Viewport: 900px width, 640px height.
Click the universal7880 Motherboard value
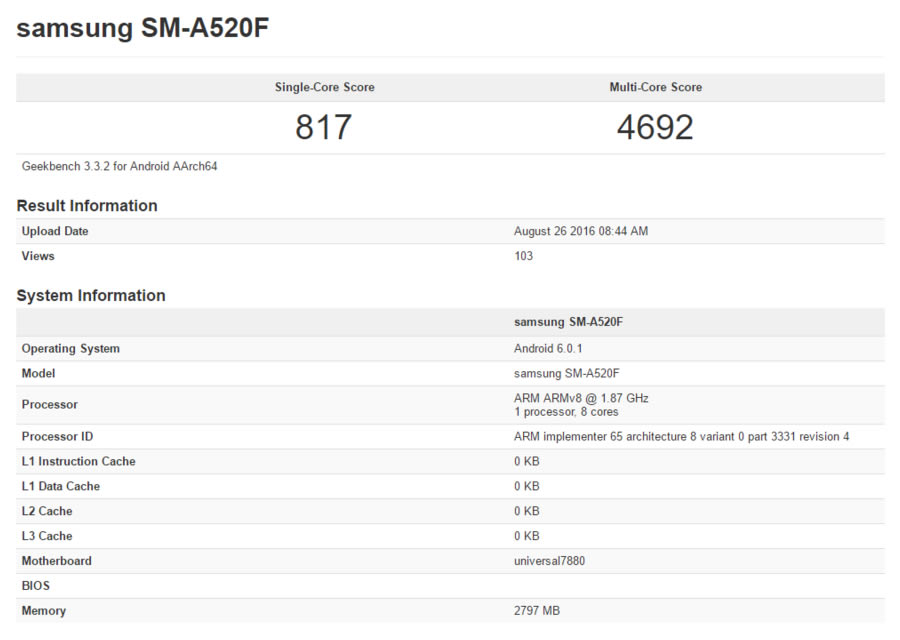point(551,561)
